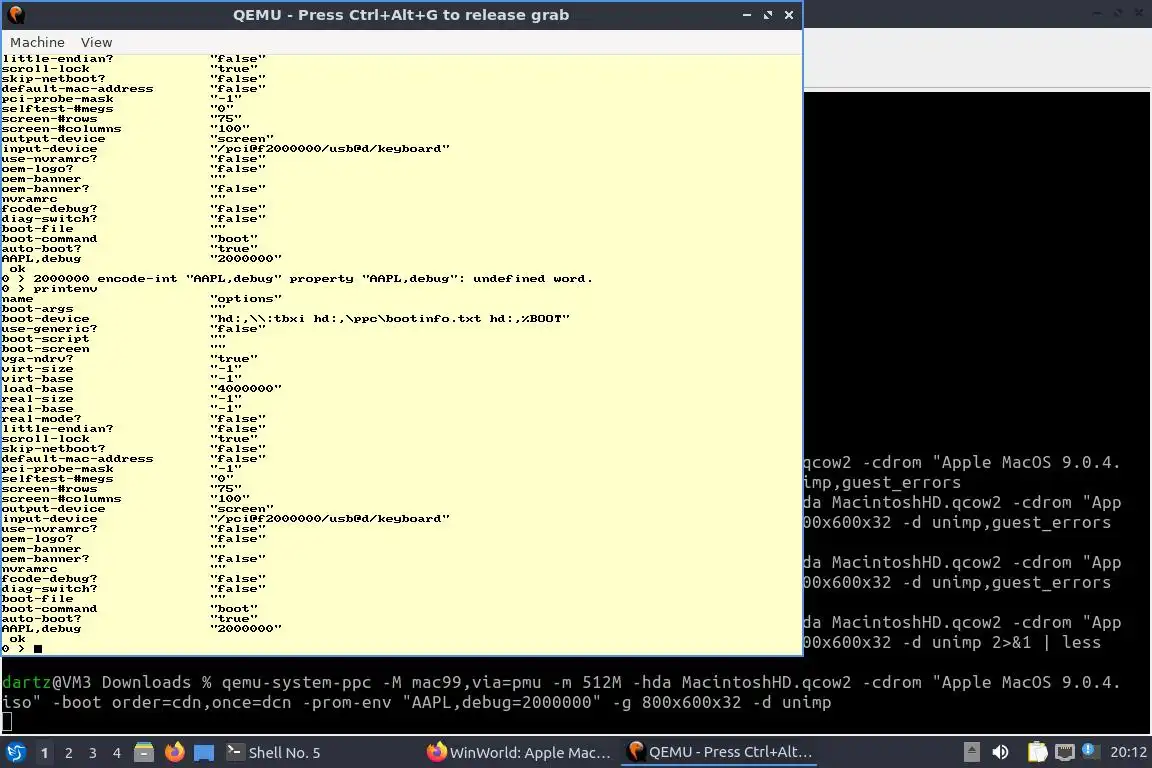
Task: Click the blue show-desktop panel icon
Action: tap(204, 753)
